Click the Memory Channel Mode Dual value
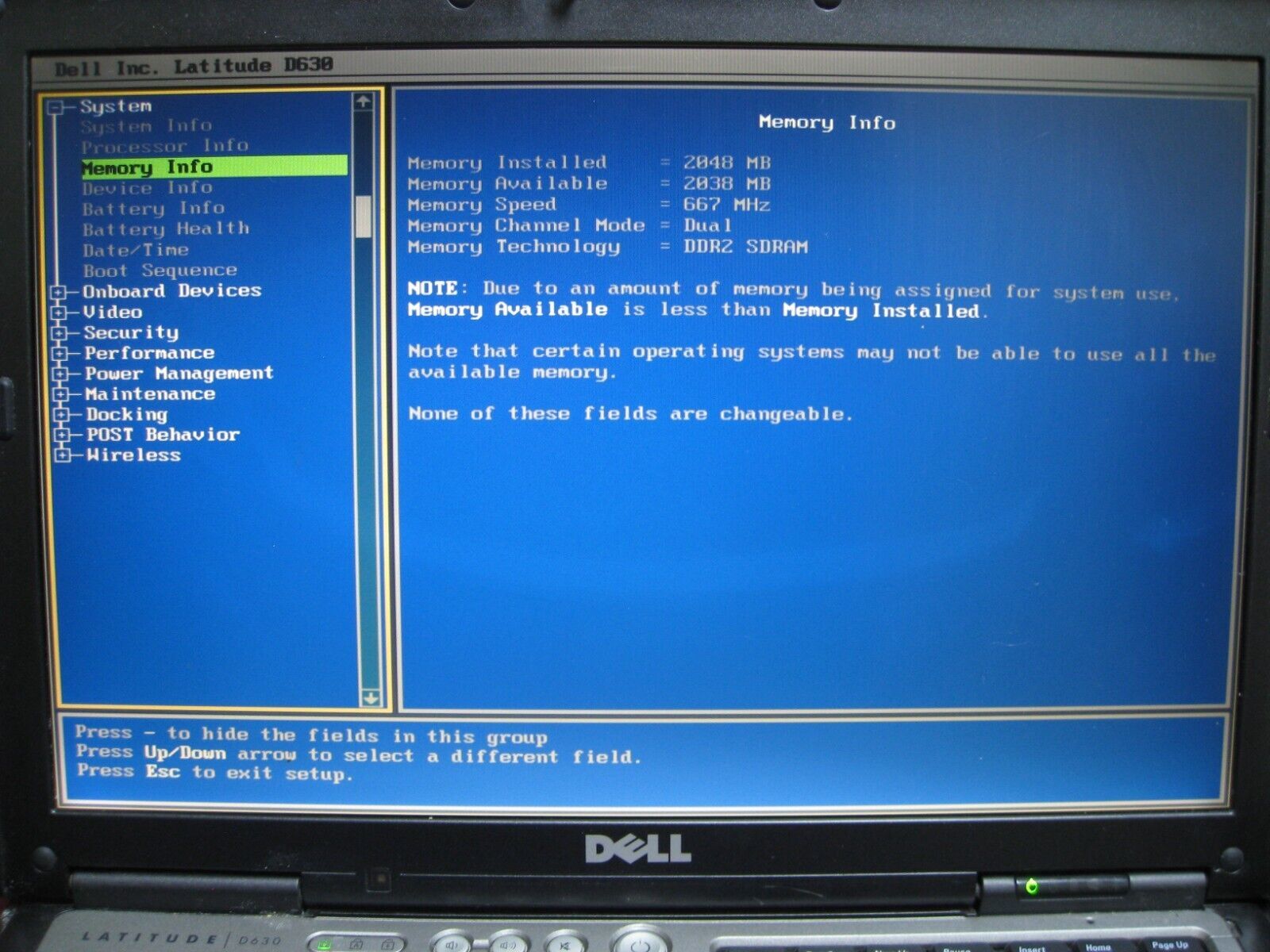This screenshot has height=952, width=1270. [707, 225]
